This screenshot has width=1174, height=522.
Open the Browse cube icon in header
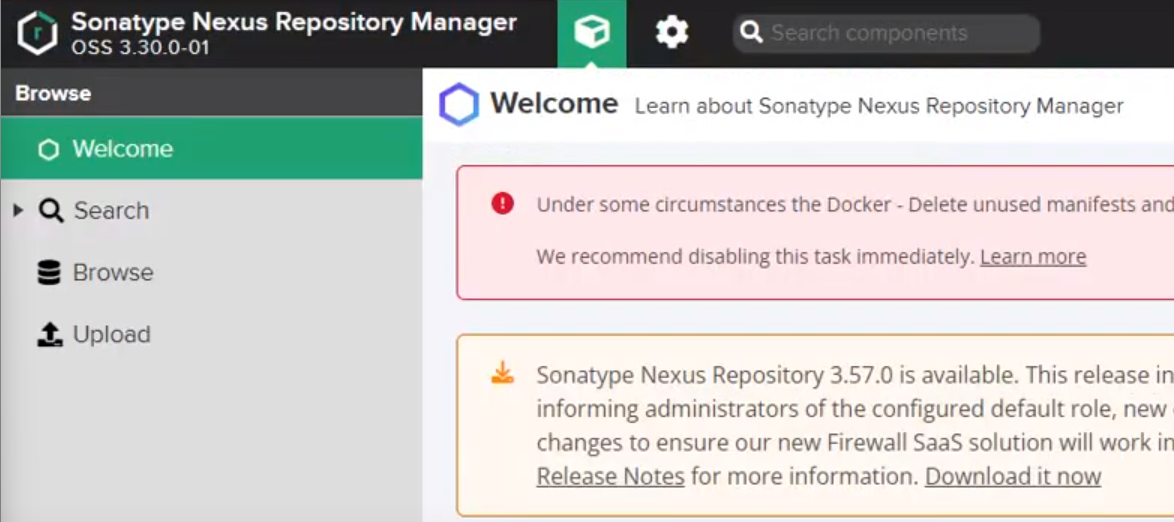click(x=591, y=33)
